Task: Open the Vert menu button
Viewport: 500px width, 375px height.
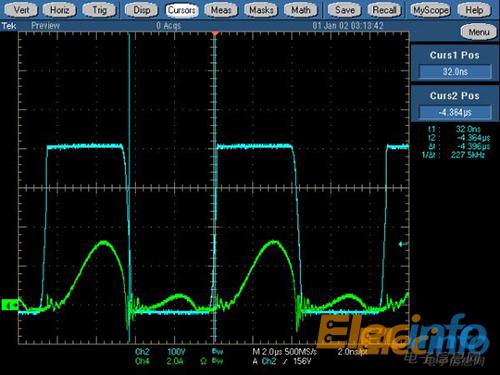Action: click(21, 10)
